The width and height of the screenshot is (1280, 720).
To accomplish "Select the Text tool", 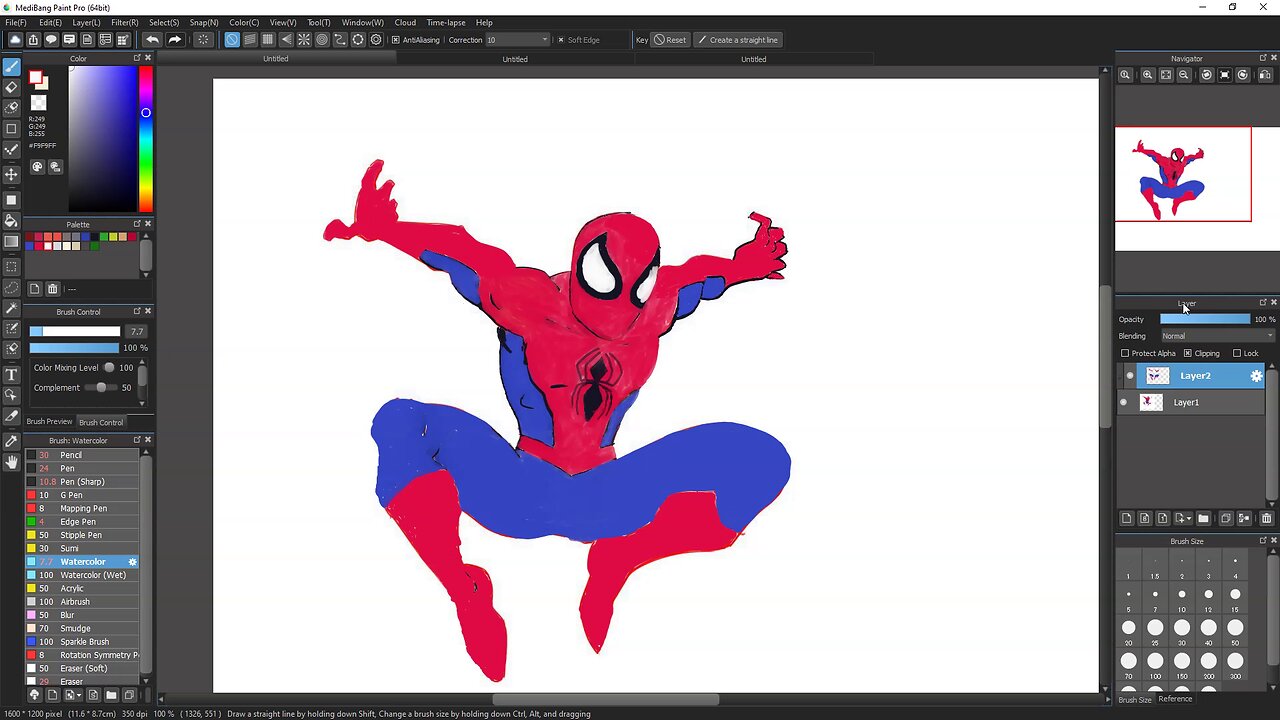I will point(11,375).
